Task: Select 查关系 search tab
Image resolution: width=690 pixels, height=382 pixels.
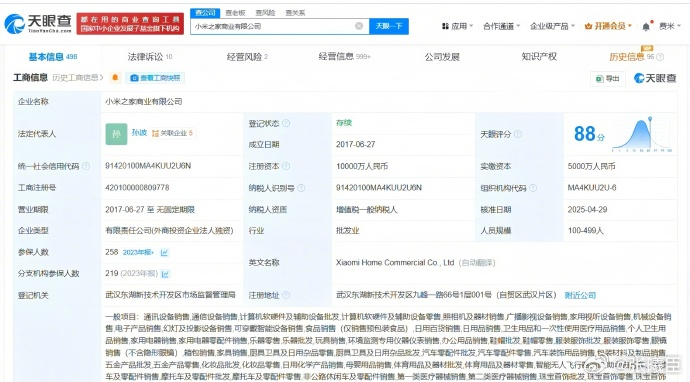Action: pos(295,13)
